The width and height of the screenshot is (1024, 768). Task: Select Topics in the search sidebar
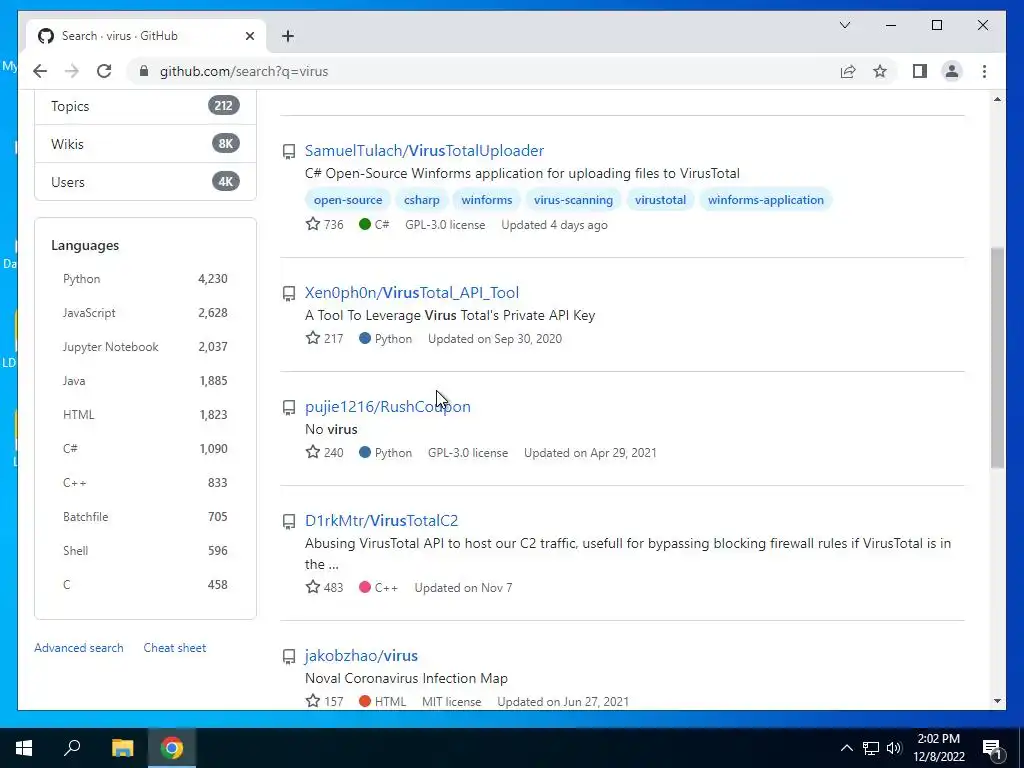[x=145, y=106]
